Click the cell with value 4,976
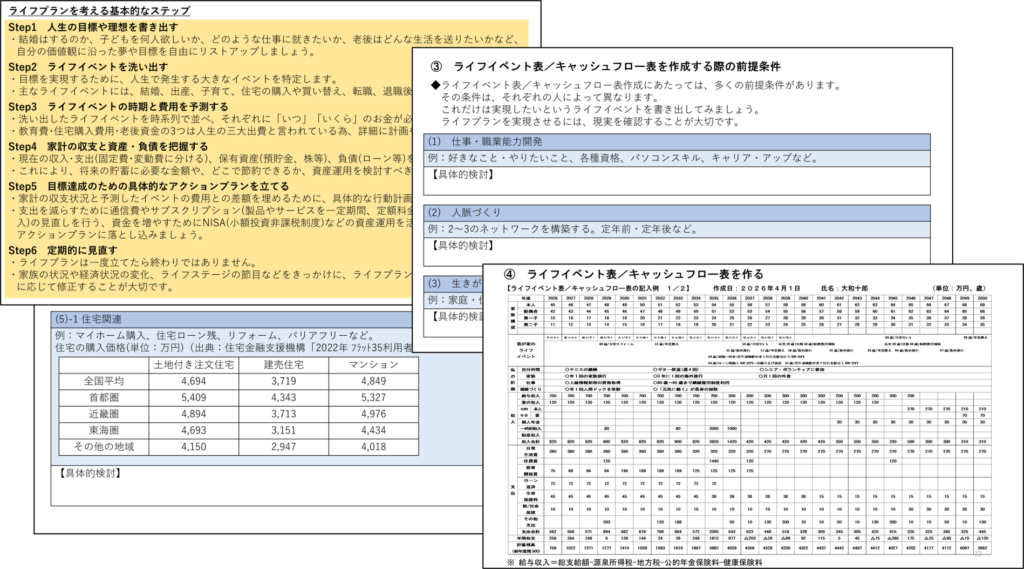Viewport: 1024px width, 569px height. (x=374, y=414)
